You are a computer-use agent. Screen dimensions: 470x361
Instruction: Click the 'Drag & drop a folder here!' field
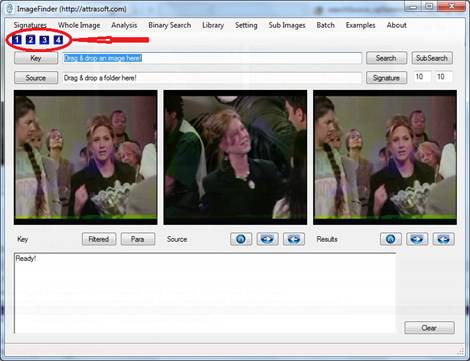[212, 78]
